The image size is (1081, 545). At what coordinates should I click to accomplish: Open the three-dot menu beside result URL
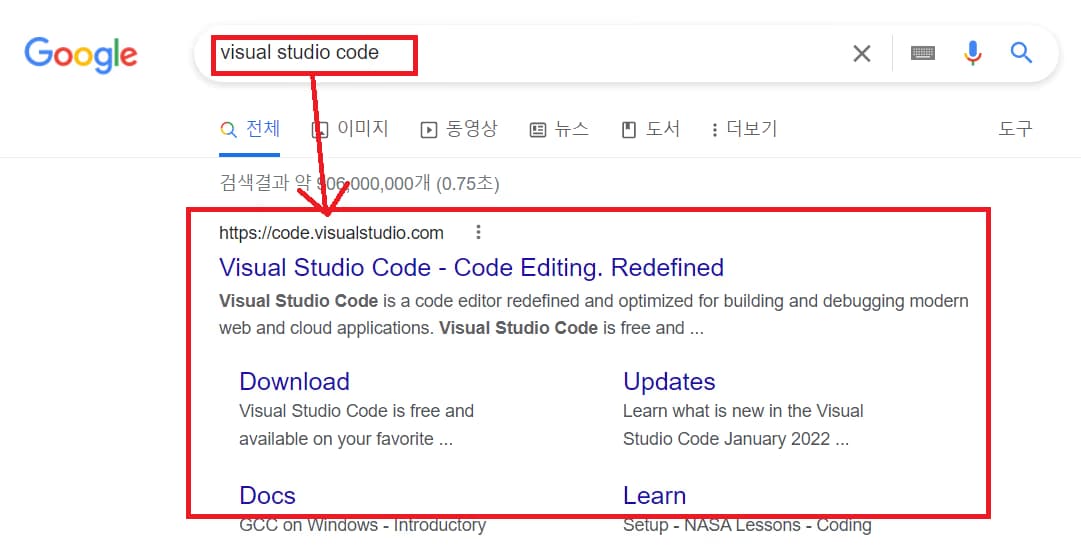478,233
